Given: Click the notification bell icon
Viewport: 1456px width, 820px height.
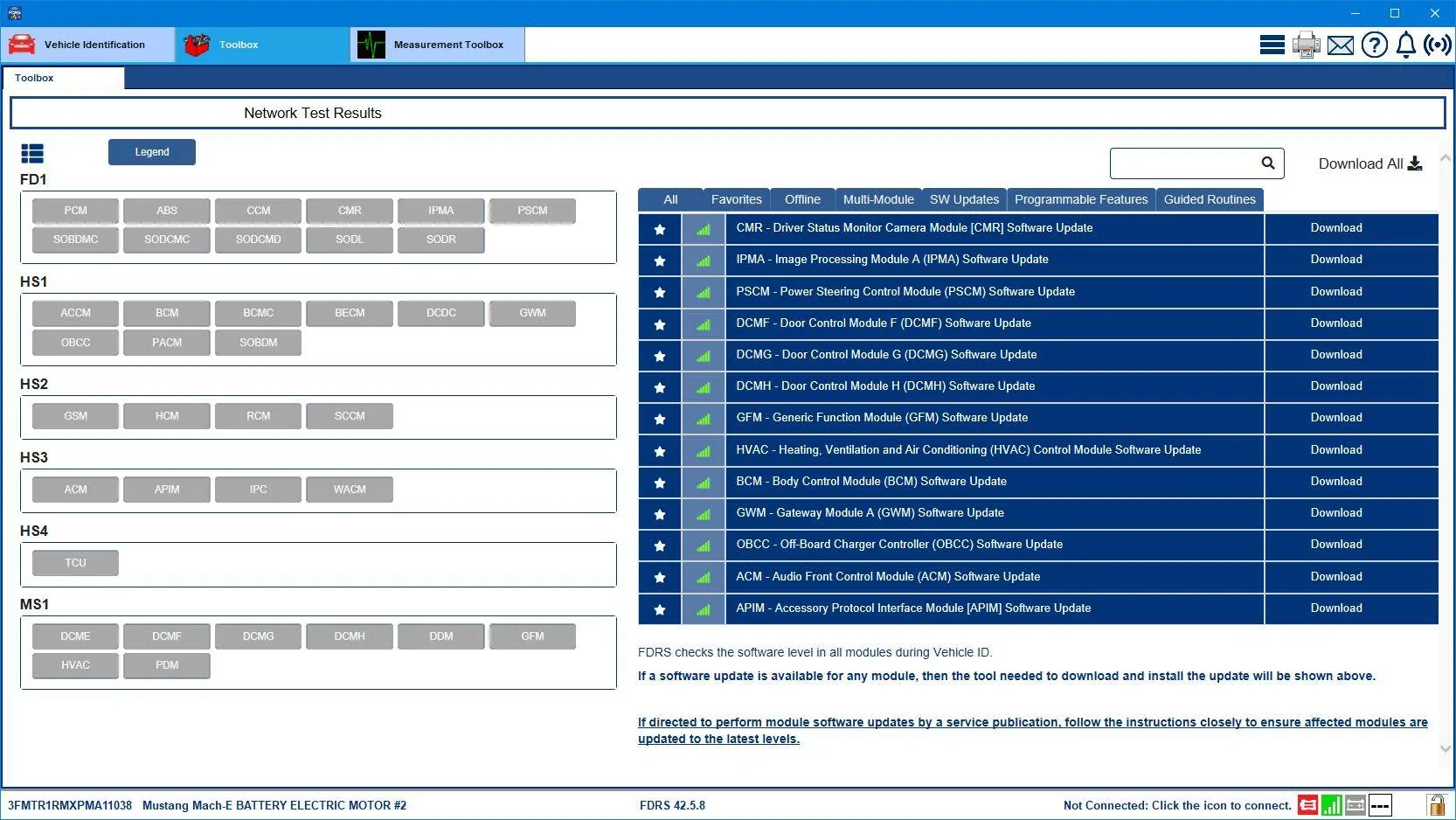Looking at the screenshot, I should (x=1405, y=45).
